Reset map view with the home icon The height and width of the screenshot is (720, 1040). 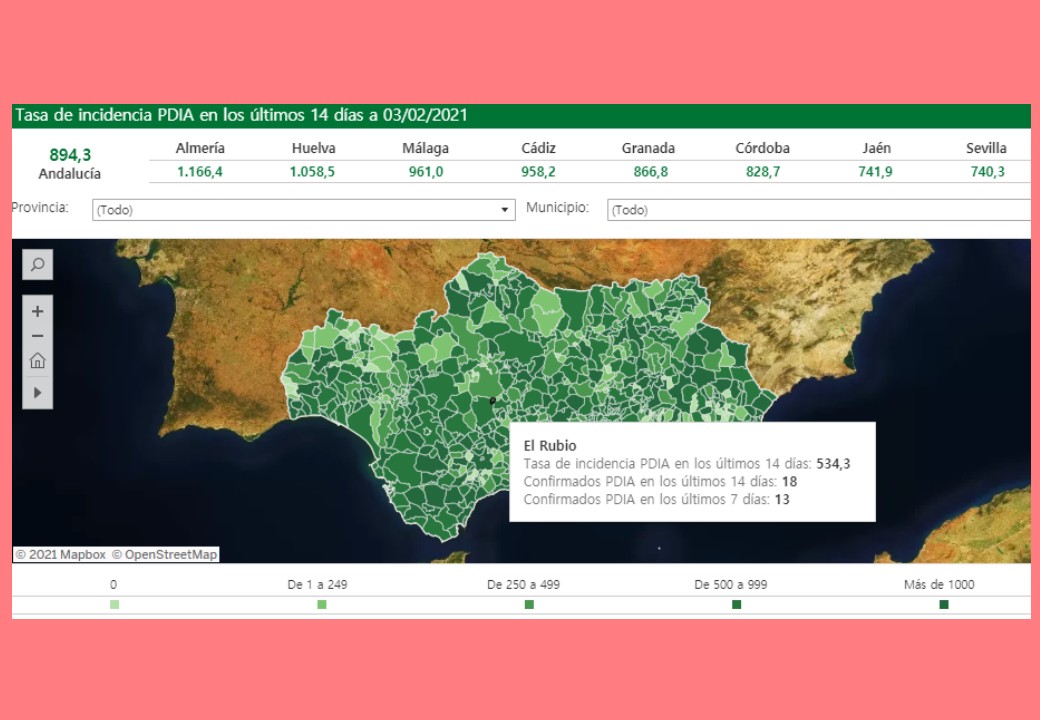click(x=38, y=361)
